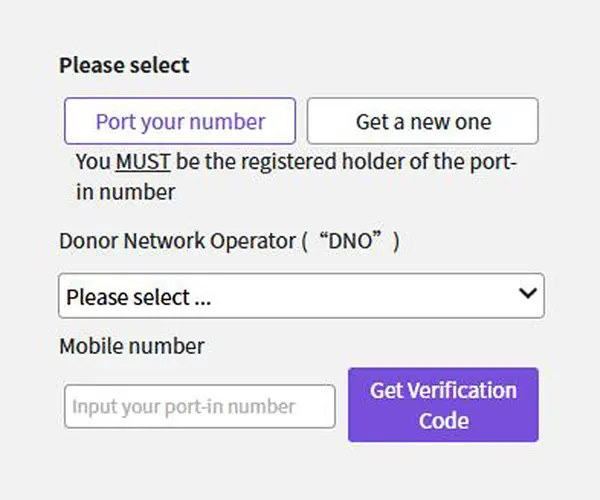Click the "Donor Network Operator" label text
Image resolution: width=600 pixels, height=500 pixels.
178,242
